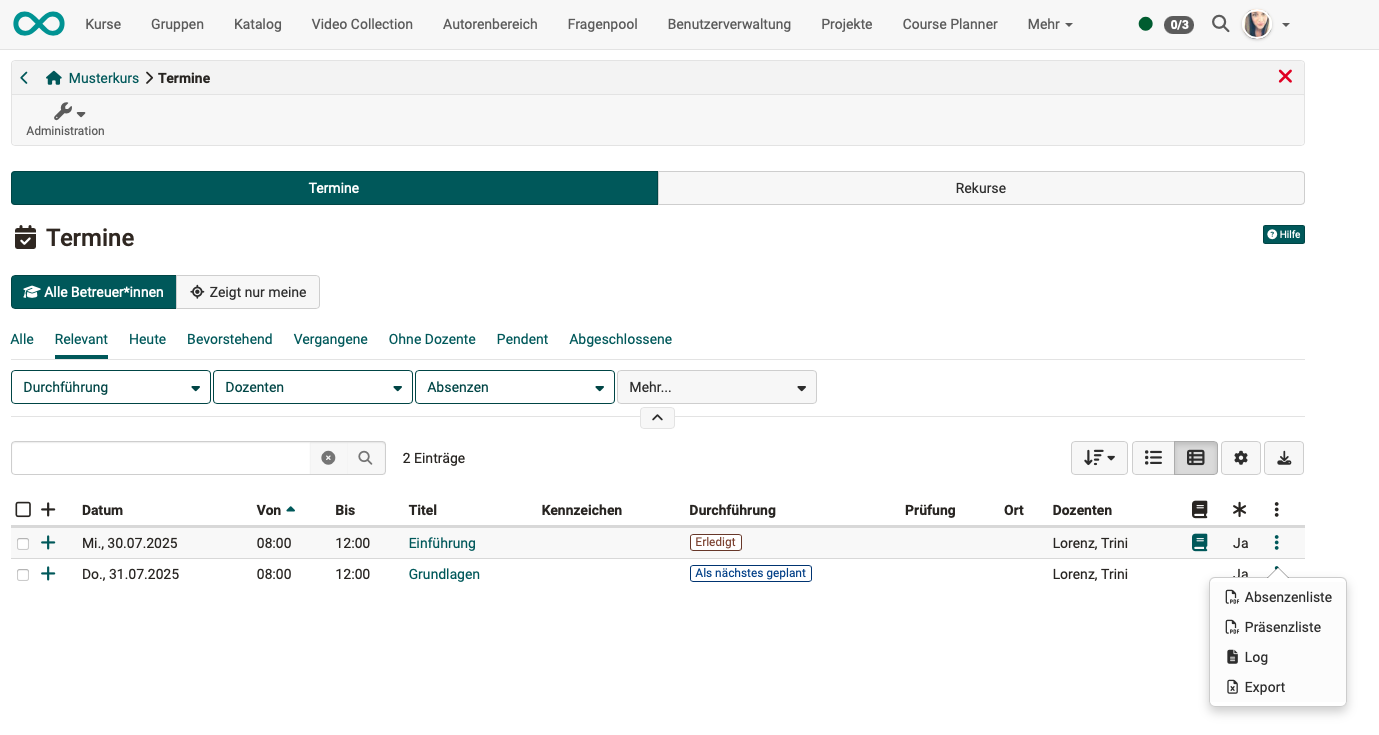
Task: Click the Hilfe button
Action: pyautogui.click(x=1283, y=233)
